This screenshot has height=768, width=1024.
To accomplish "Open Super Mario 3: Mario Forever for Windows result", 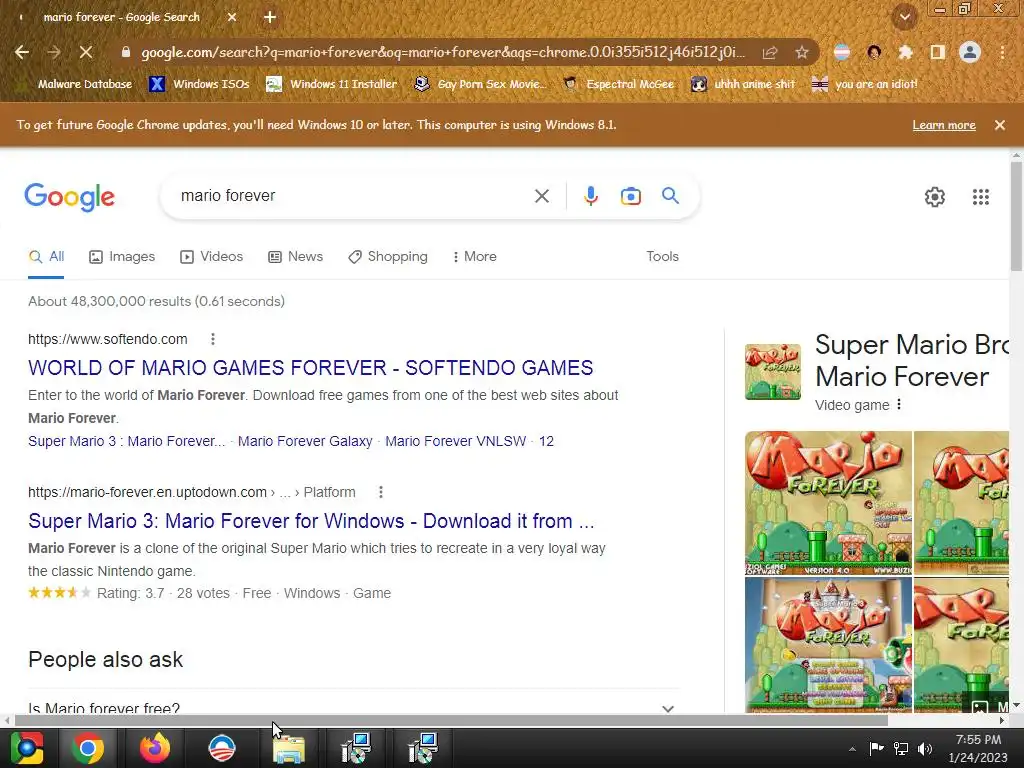I will [312, 521].
